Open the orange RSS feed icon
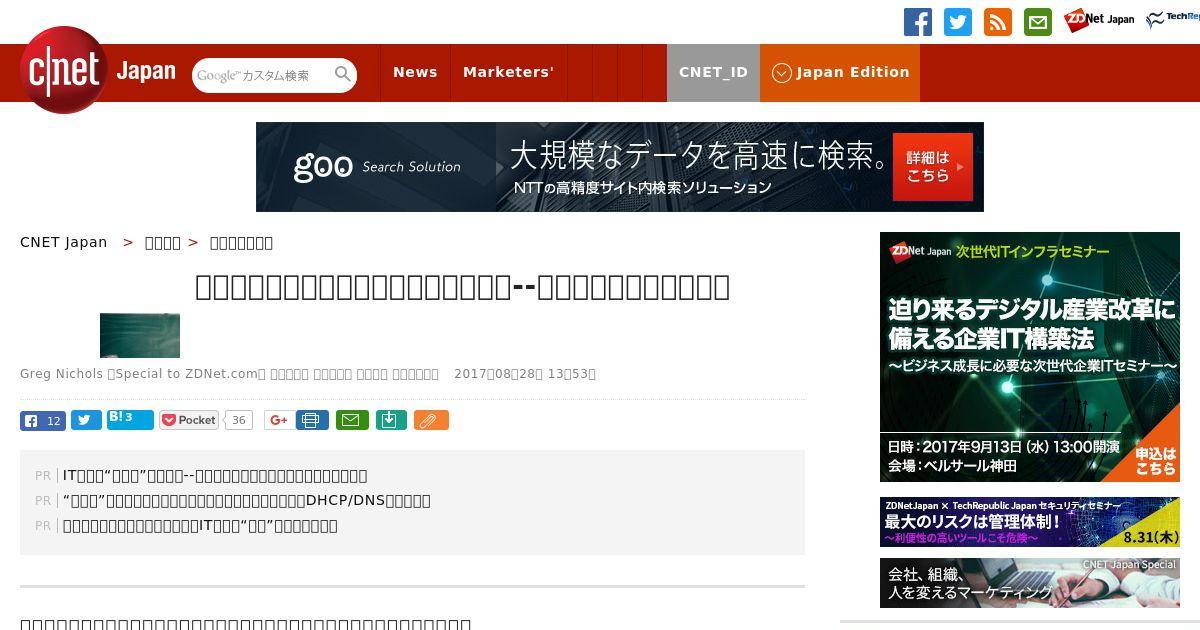 998,22
